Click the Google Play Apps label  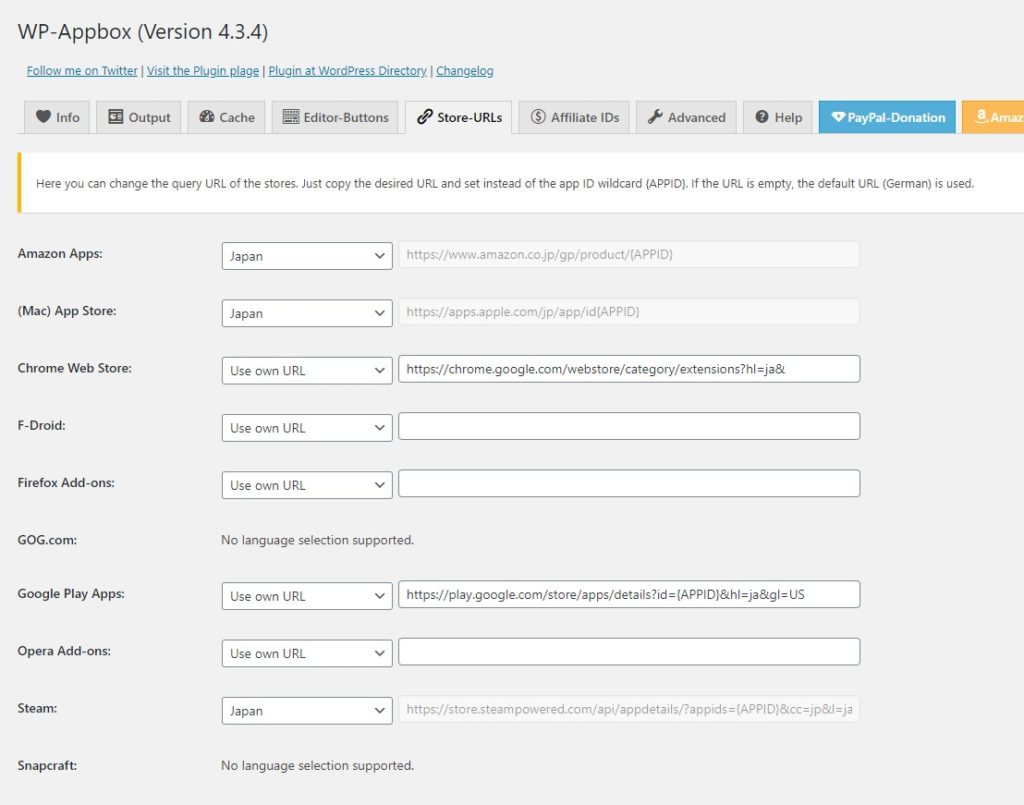71,593
